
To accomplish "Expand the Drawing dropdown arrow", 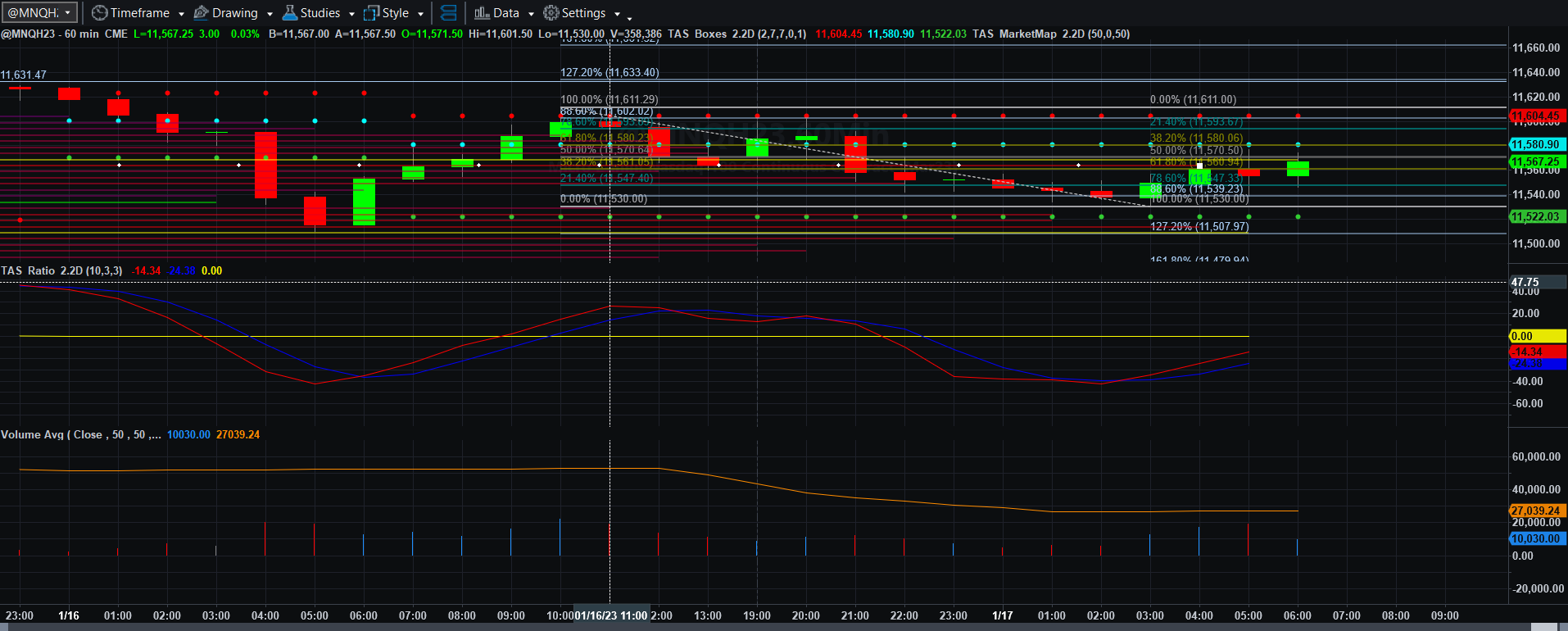I will click(x=270, y=14).
